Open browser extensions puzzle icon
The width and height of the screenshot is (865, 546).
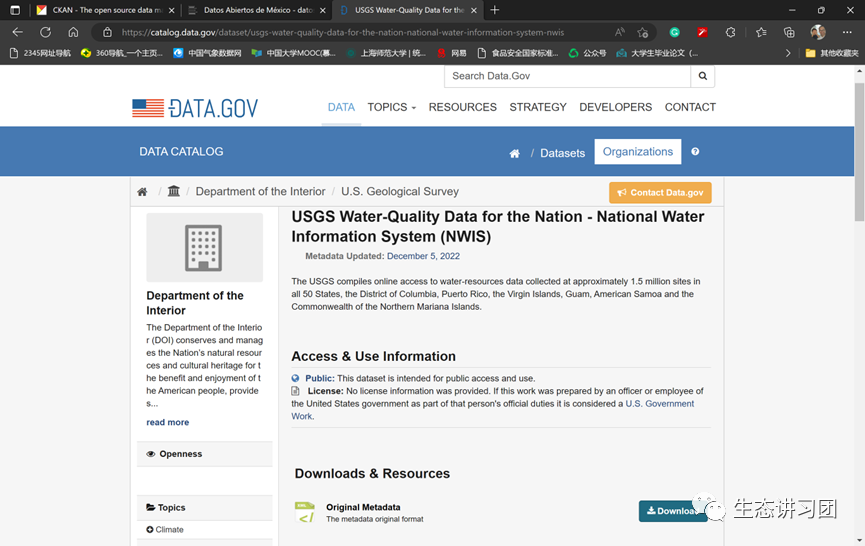pyautogui.click(x=730, y=33)
